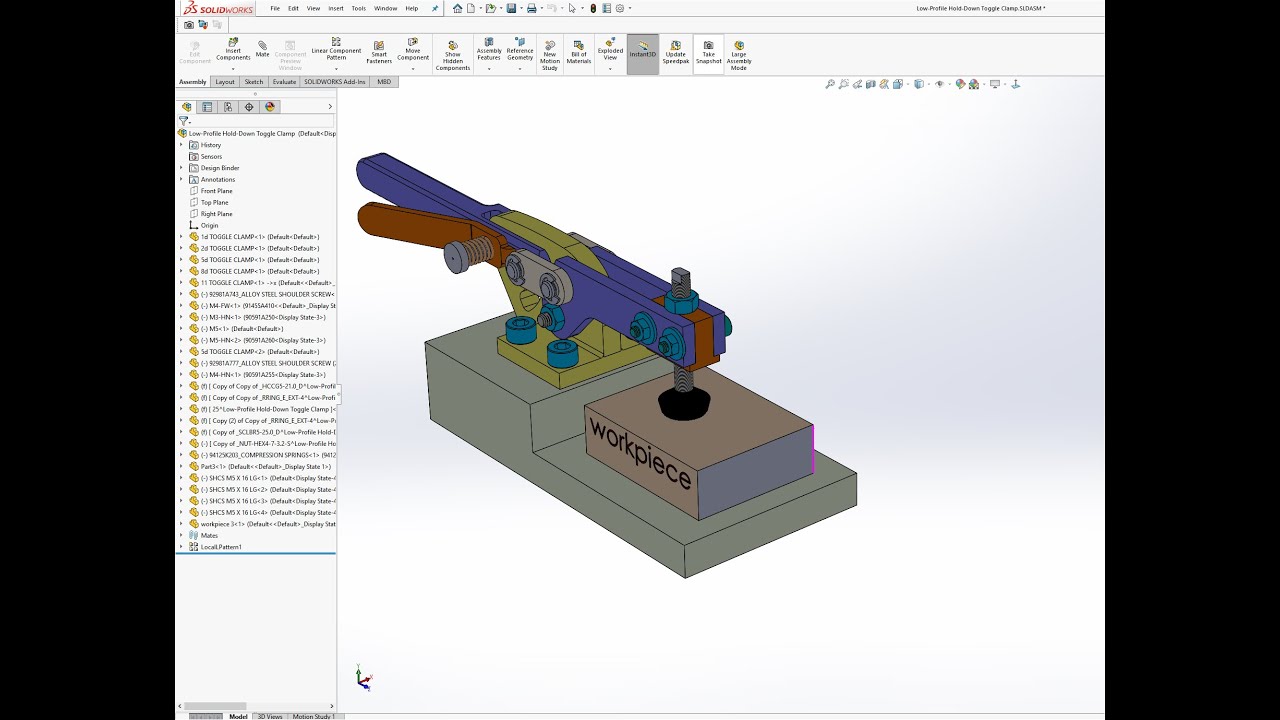The height and width of the screenshot is (720, 1280).
Task: Expand the Mates folder
Action: 181,535
